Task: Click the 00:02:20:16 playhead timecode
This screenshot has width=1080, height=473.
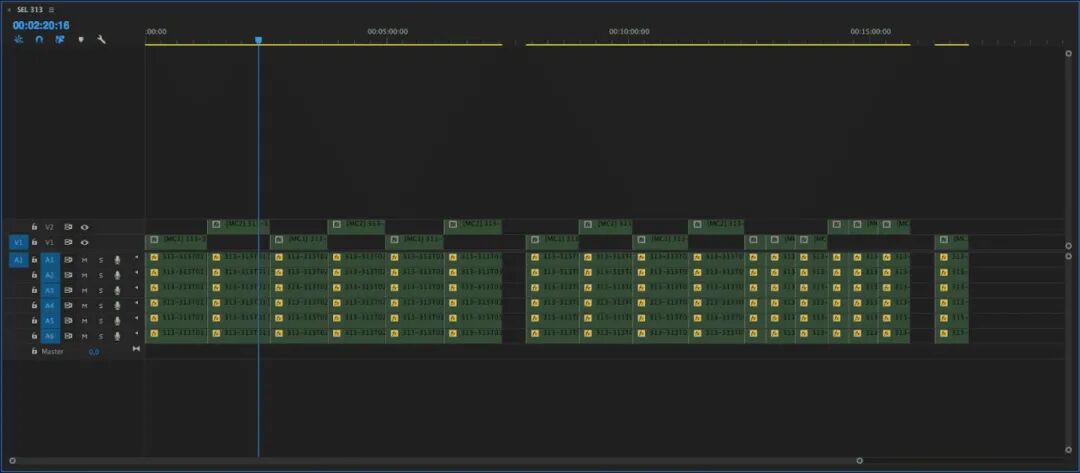Action: pyautogui.click(x=41, y=25)
